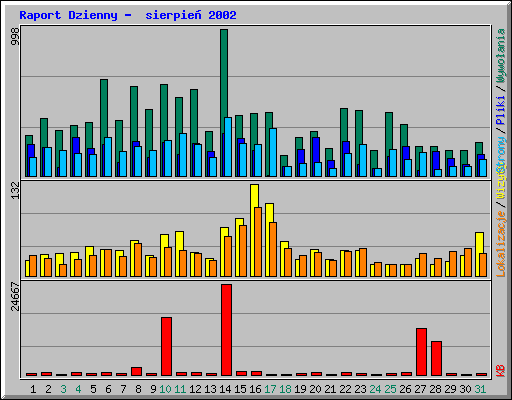Click the light blue bar for day 17

coord(273,152)
